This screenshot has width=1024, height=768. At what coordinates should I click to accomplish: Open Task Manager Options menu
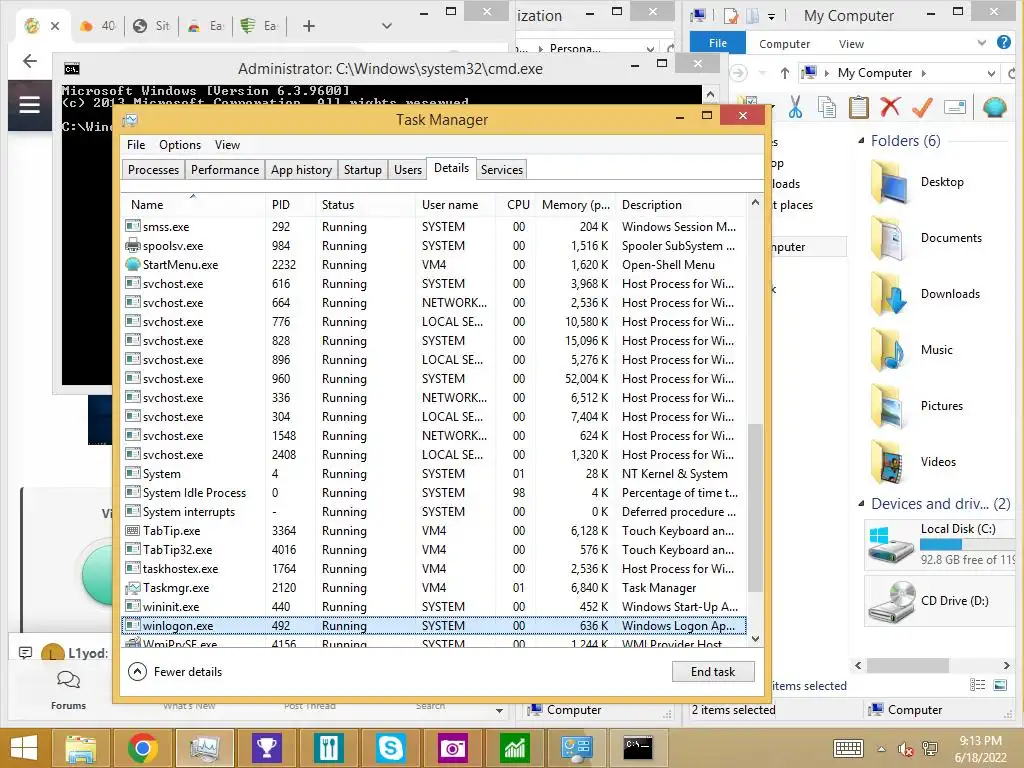pyautogui.click(x=180, y=145)
